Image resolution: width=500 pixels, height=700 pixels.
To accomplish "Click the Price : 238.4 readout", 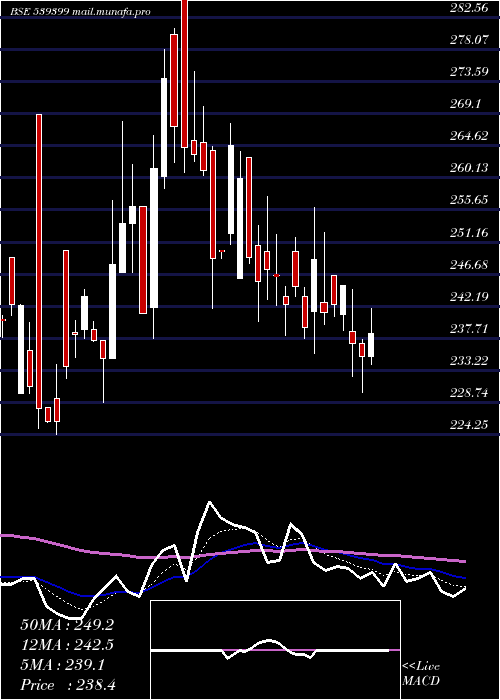I will pos(68,685).
